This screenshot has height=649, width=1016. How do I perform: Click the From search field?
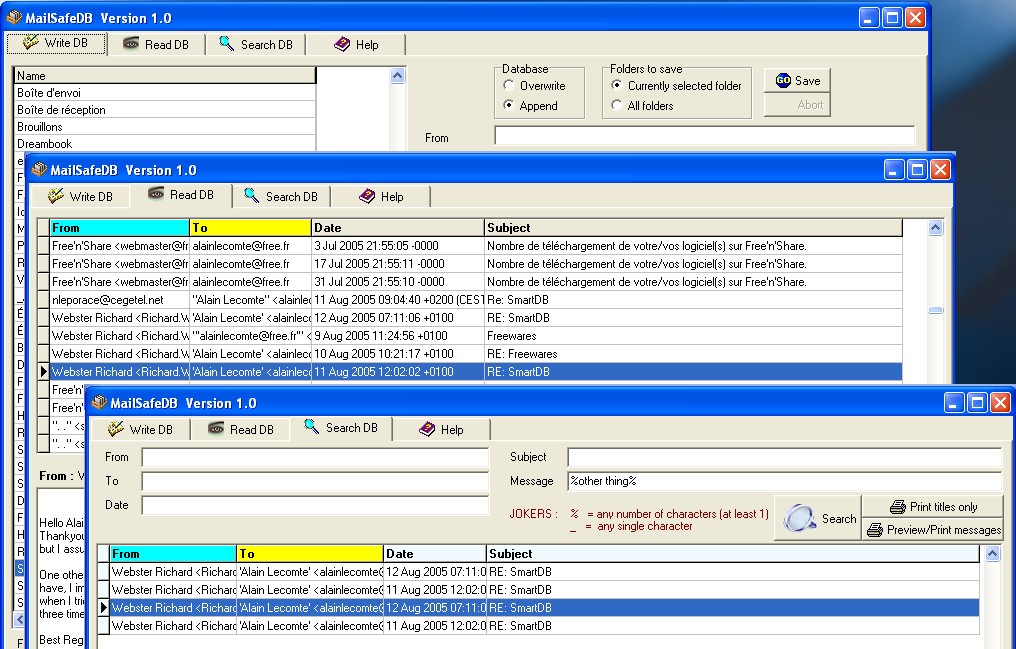[x=315, y=457]
